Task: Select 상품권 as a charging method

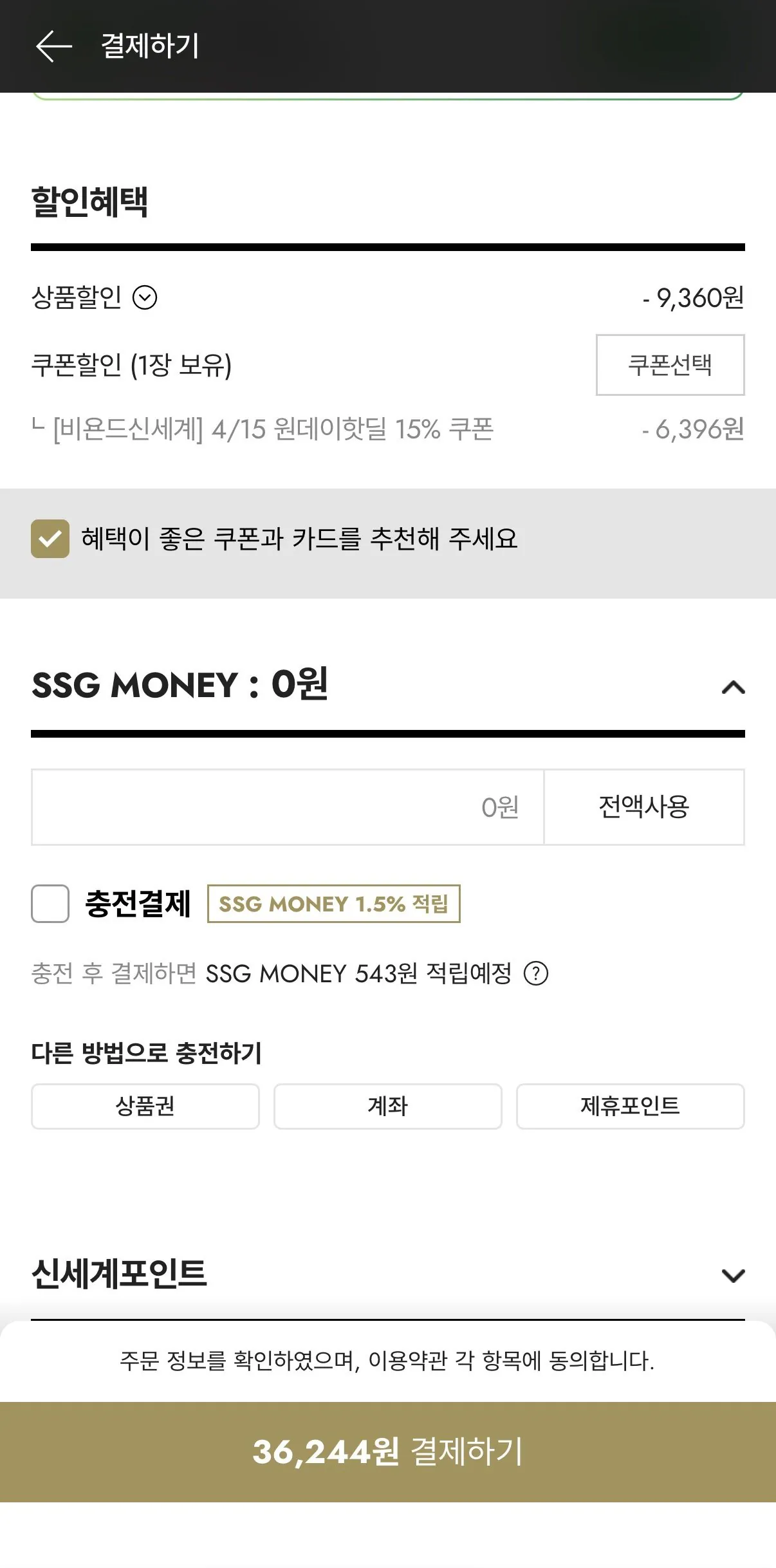Action: click(144, 1106)
